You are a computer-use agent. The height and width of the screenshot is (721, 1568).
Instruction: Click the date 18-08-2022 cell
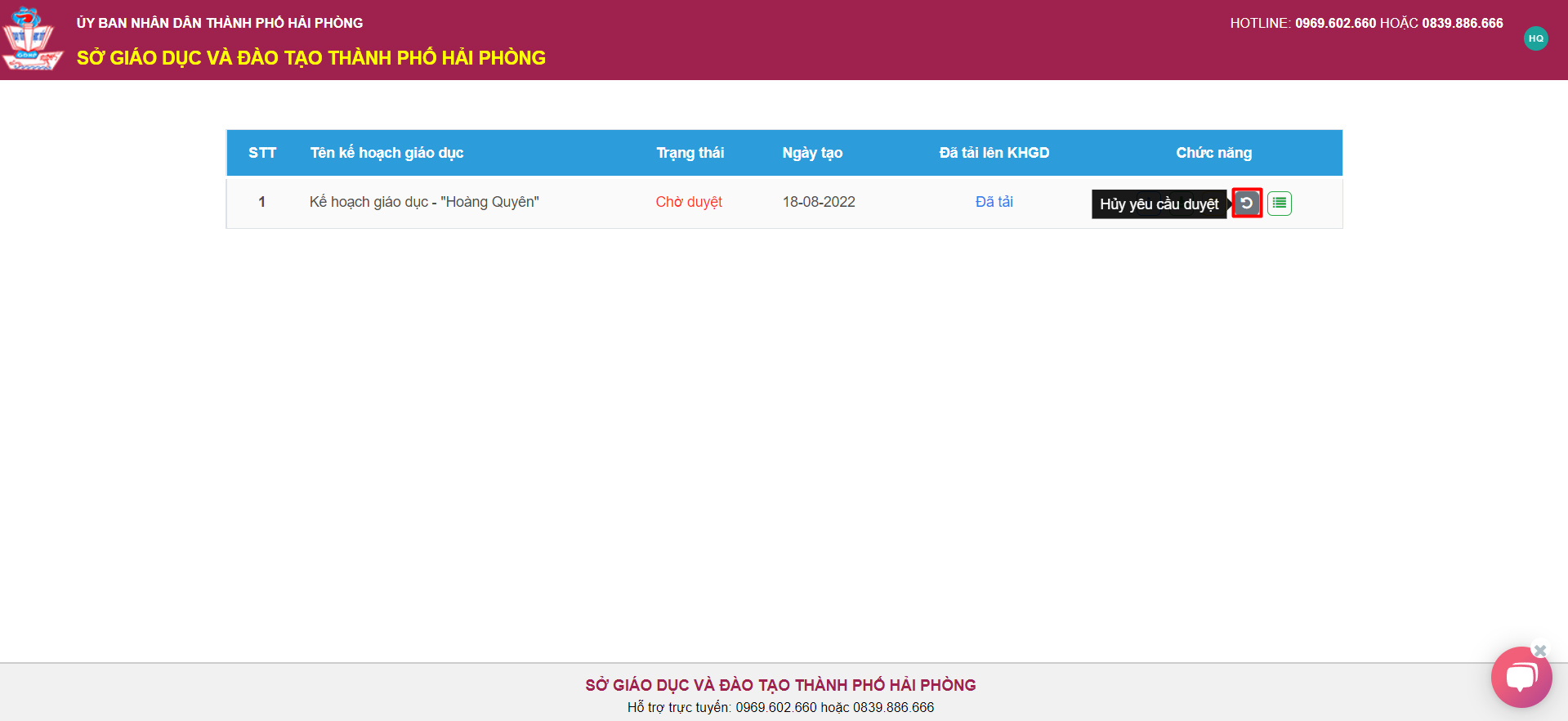[819, 202]
